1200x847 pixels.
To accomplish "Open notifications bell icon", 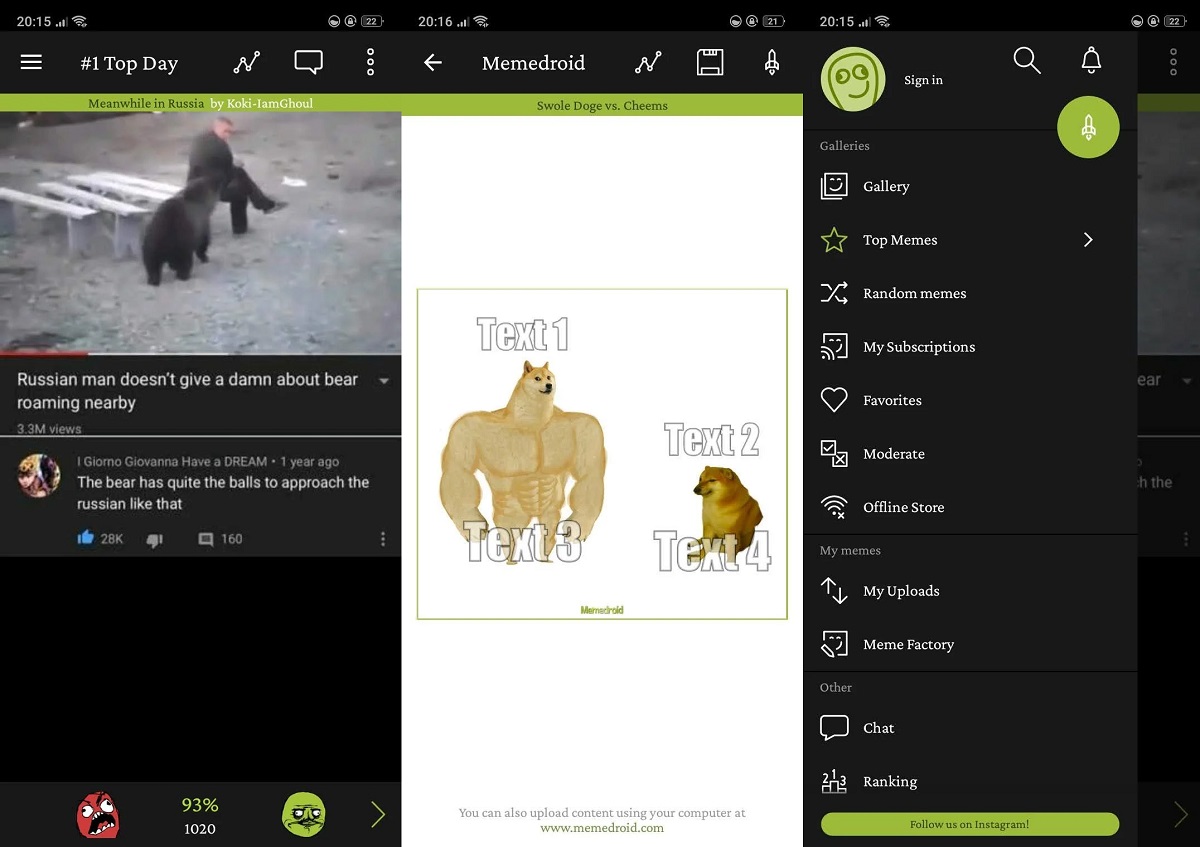I will [1091, 61].
